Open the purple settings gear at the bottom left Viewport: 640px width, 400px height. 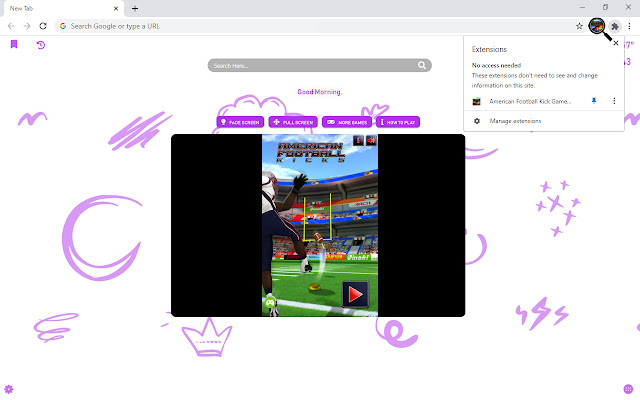tap(9, 389)
